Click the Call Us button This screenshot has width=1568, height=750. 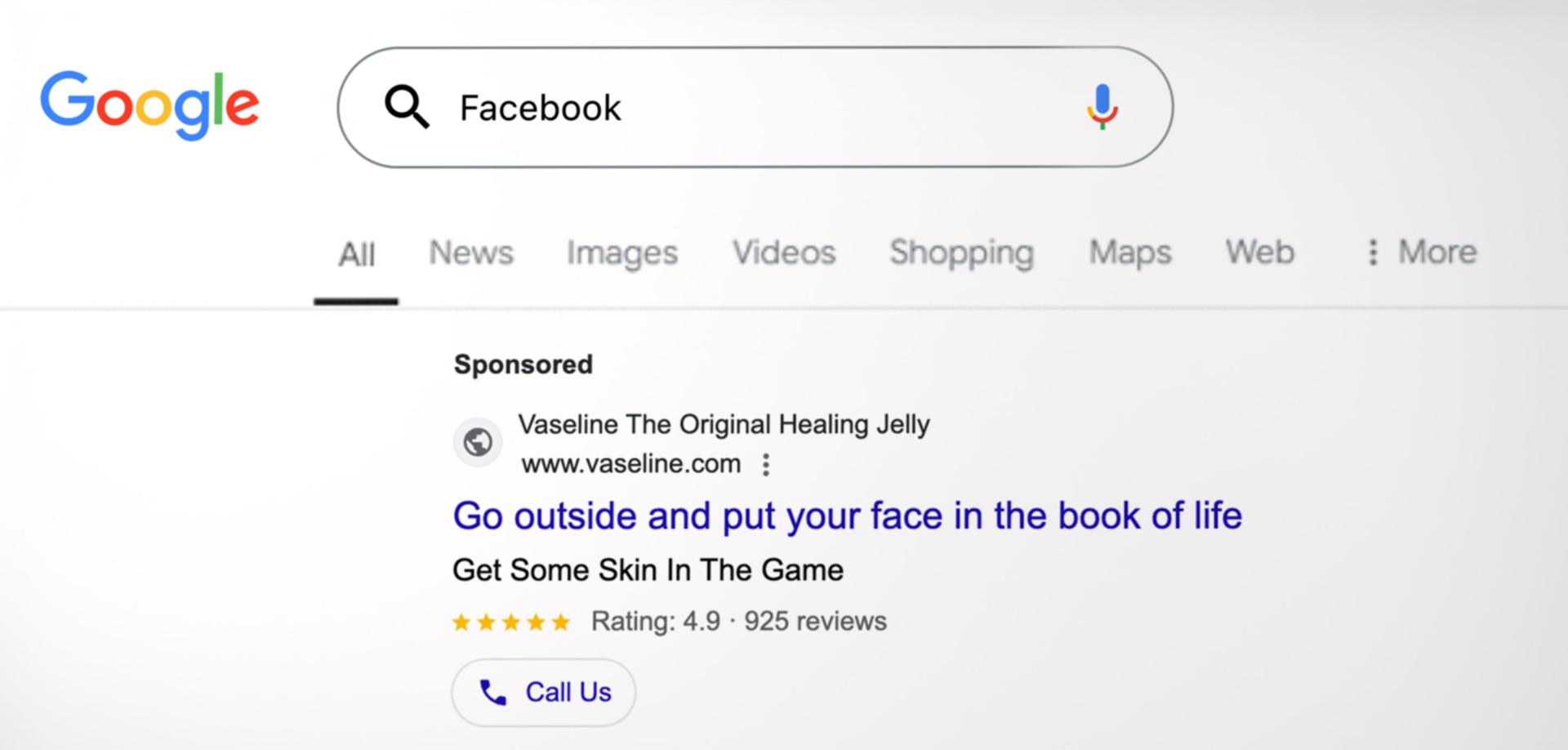tap(544, 693)
